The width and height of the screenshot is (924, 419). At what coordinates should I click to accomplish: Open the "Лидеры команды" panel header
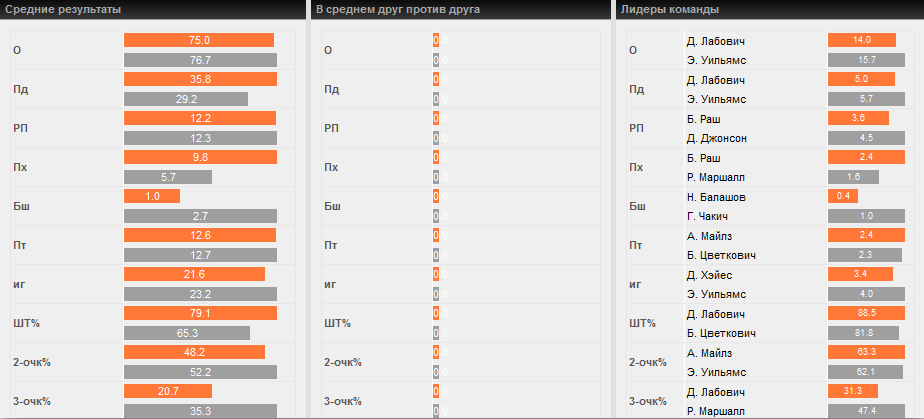669,9
